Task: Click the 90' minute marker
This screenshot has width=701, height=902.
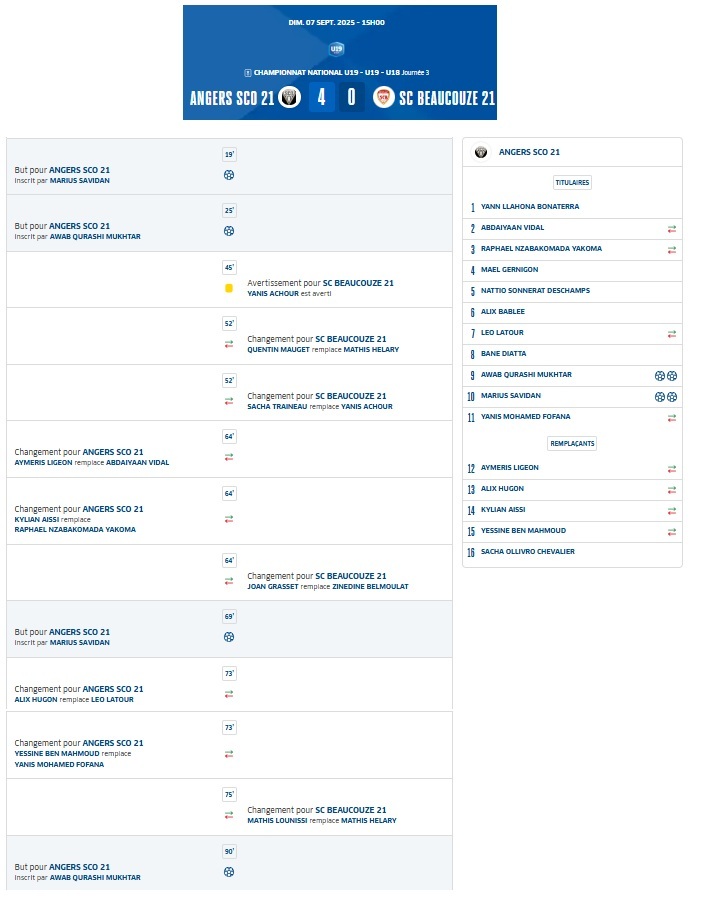Action: point(229,851)
